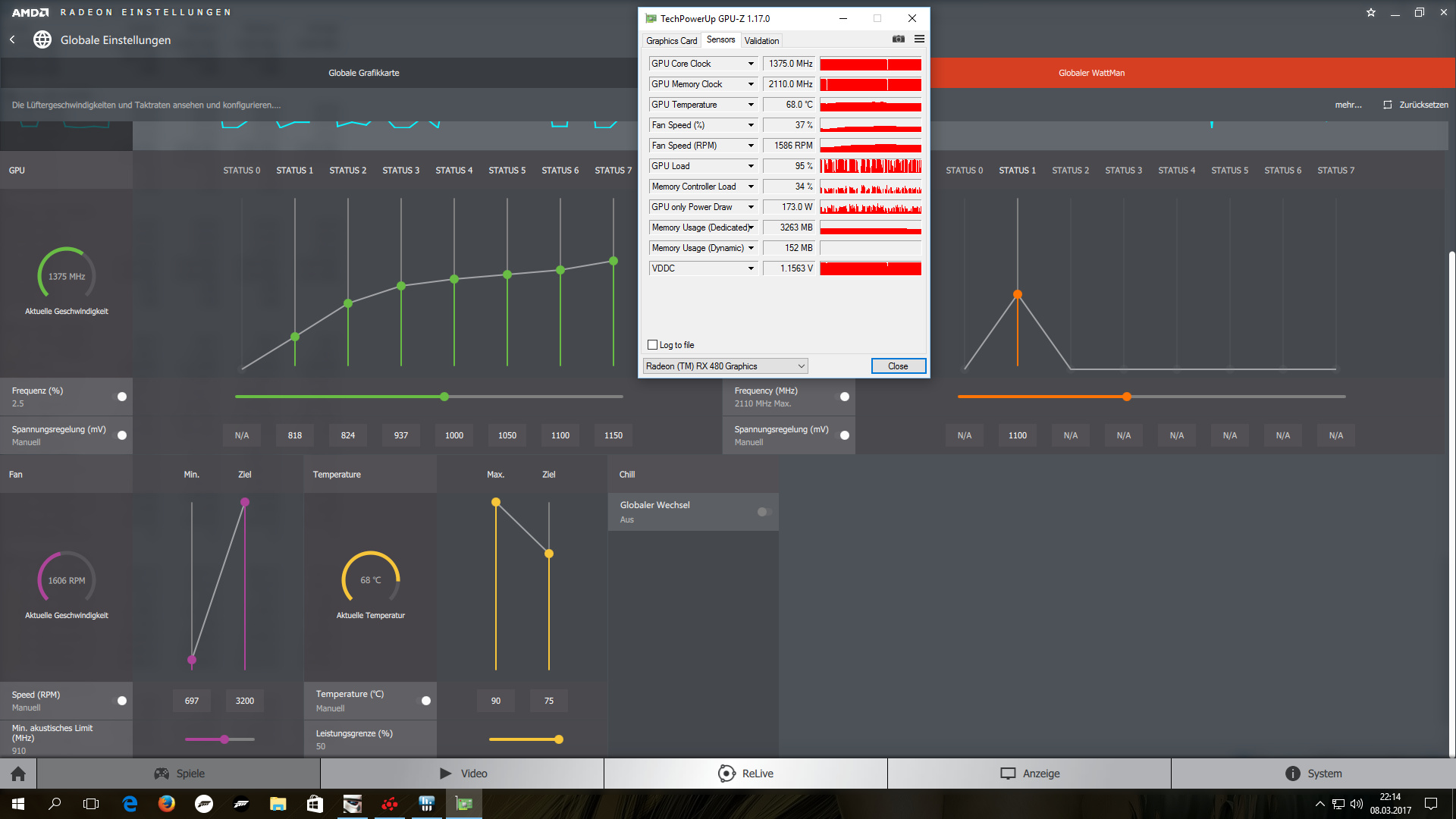Toggle the Frequenz (%) switch
Screen dimensions: 1456x819
121,397
